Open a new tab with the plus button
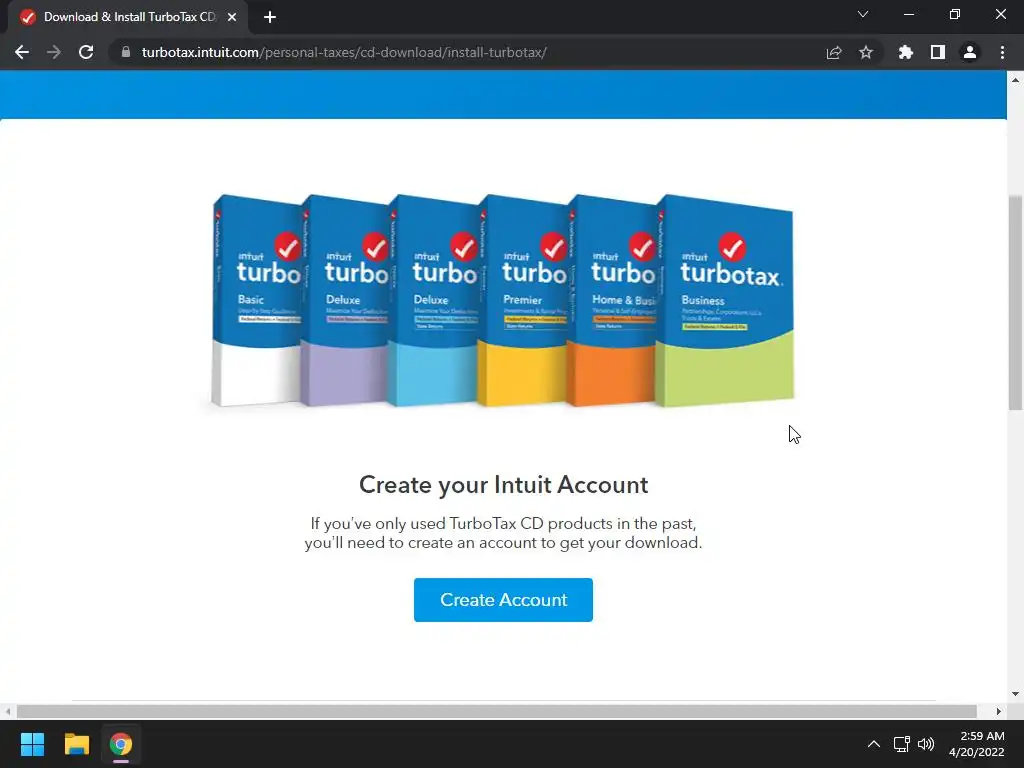Screen dimensions: 1024x768 (x=270, y=17)
